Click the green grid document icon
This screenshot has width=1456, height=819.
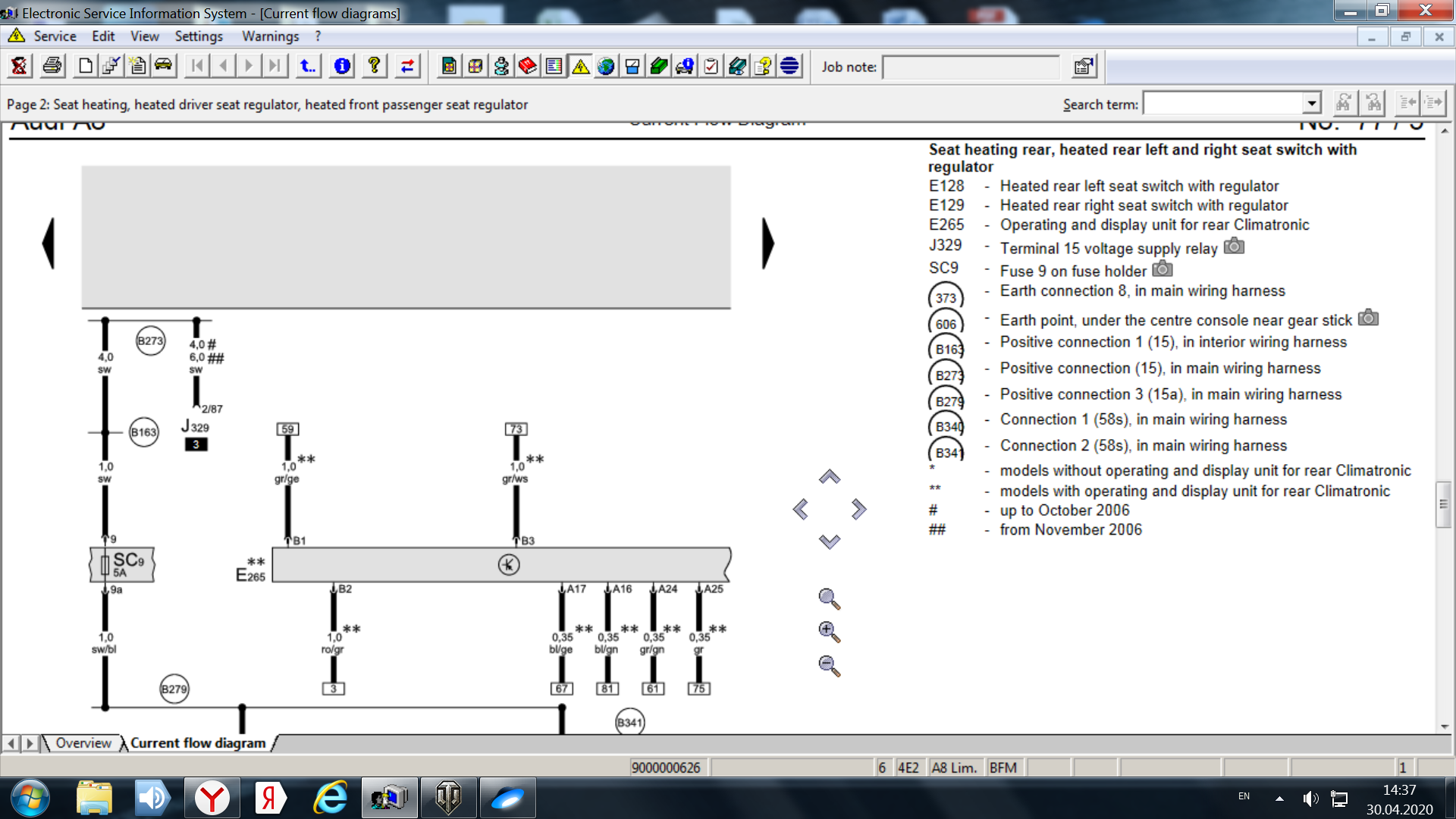pyautogui.click(x=449, y=67)
